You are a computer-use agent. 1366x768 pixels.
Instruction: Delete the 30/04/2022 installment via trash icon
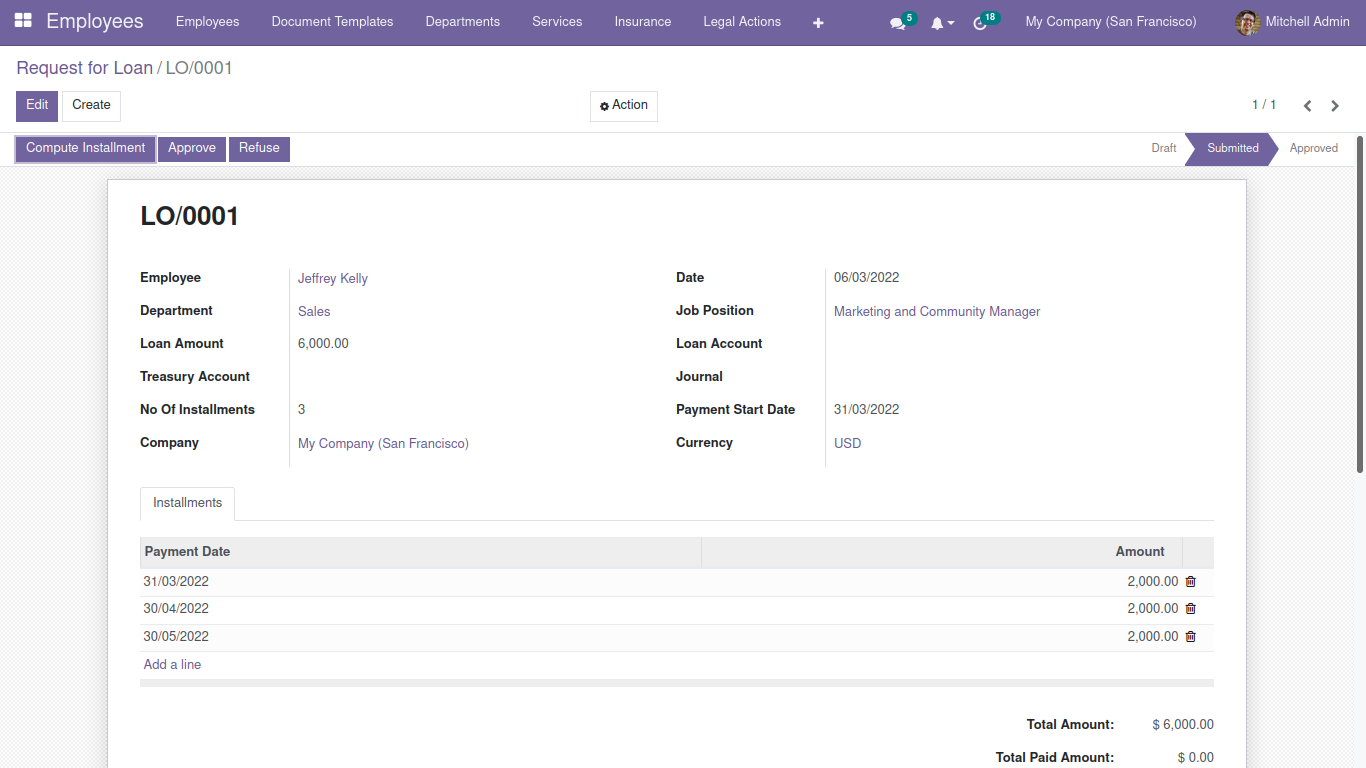[1190, 608]
